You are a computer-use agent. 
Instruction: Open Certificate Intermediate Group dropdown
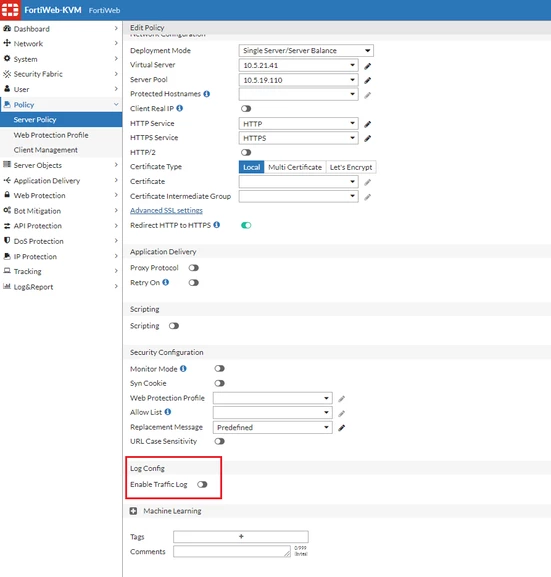tap(299, 196)
